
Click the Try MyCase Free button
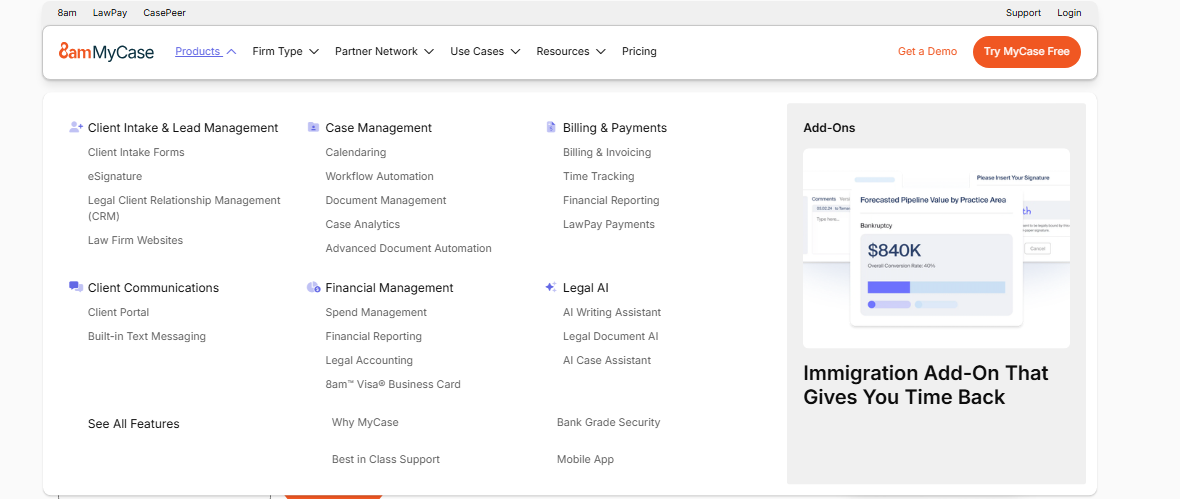pyautogui.click(x=1026, y=52)
